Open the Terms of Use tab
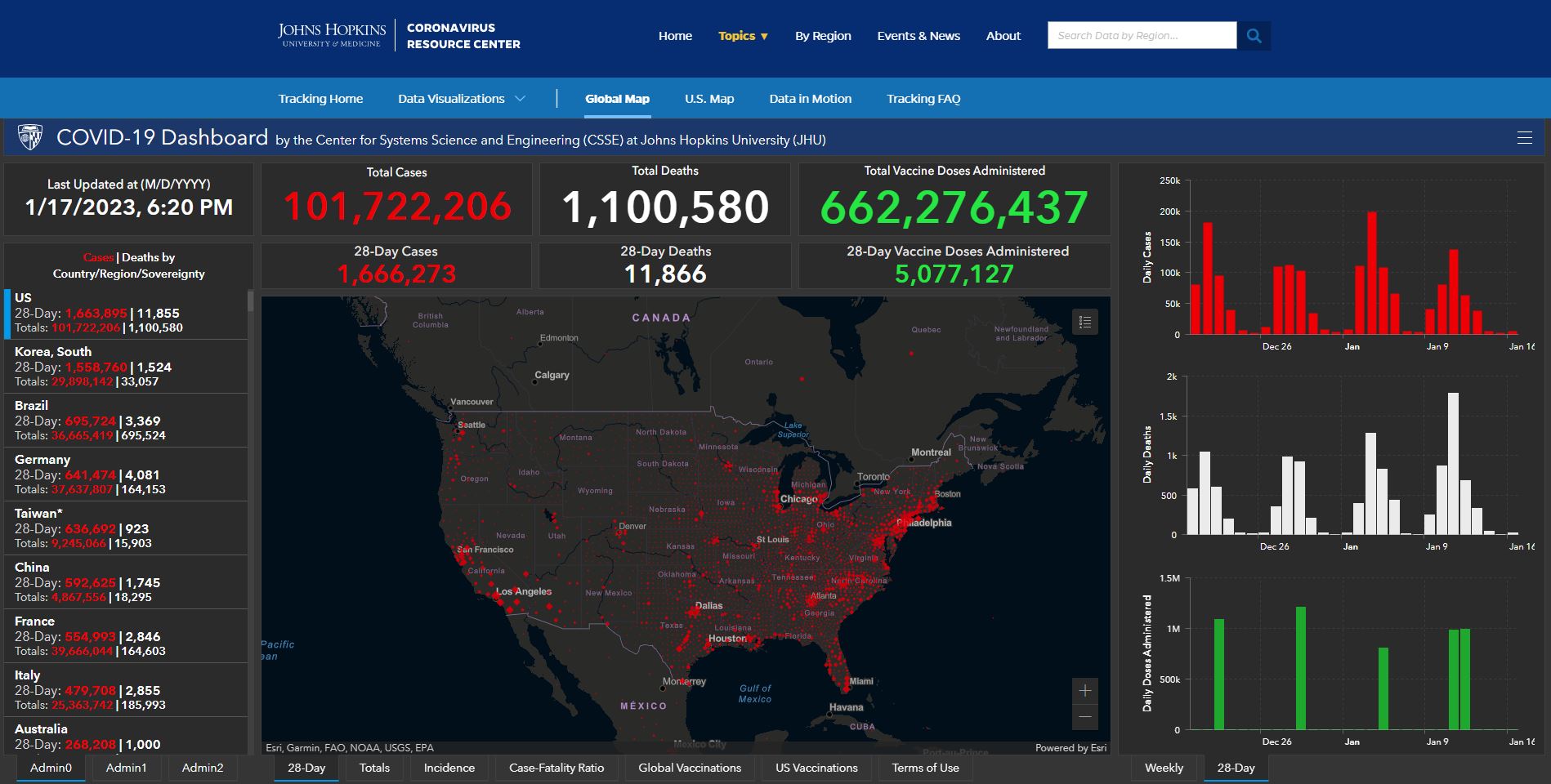1551x784 pixels. tap(925, 768)
